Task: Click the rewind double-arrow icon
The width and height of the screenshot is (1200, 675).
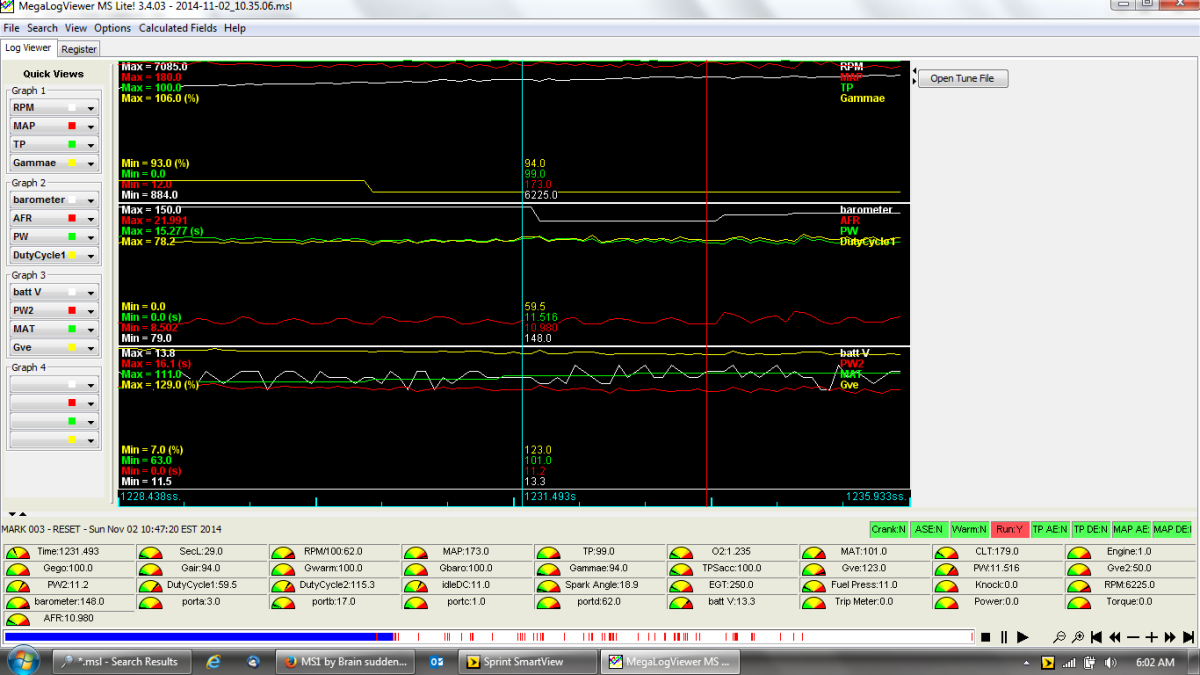Action: [1114, 637]
